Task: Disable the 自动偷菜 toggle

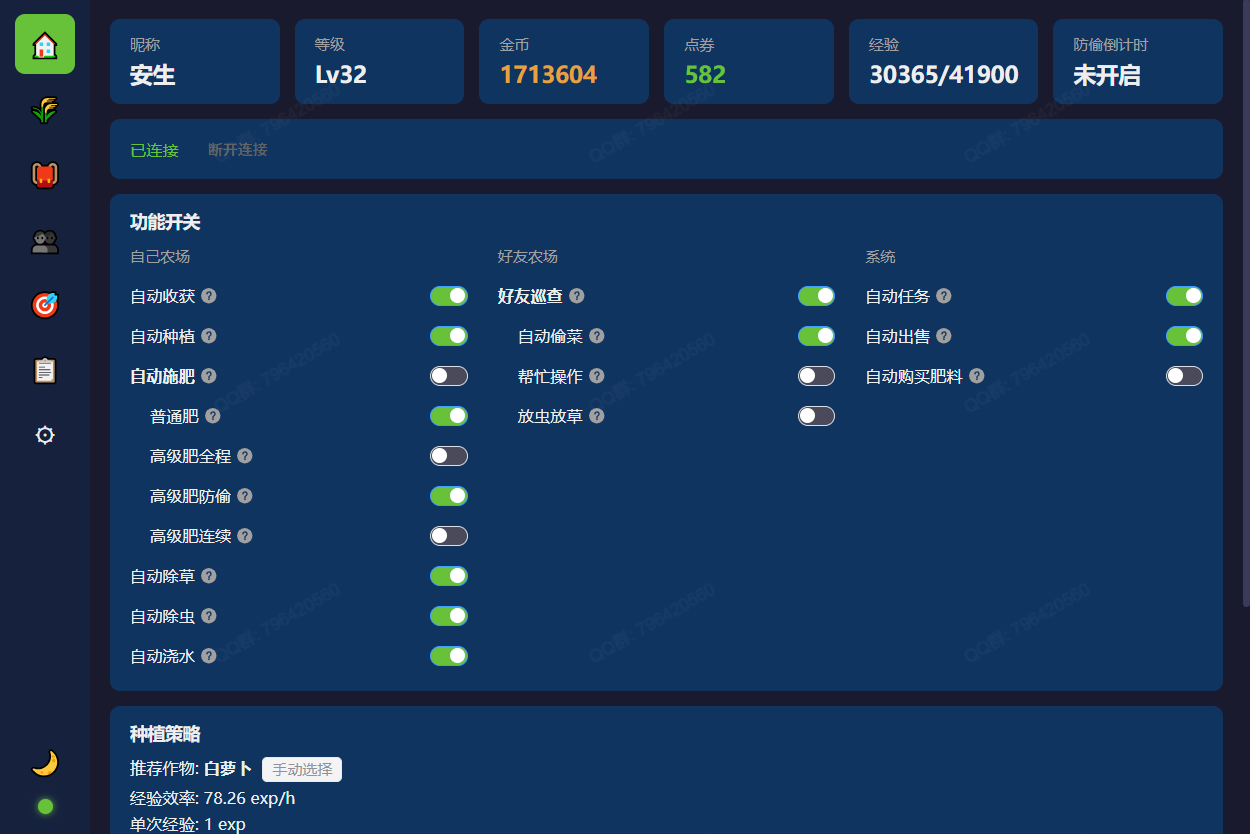Action: [x=816, y=336]
